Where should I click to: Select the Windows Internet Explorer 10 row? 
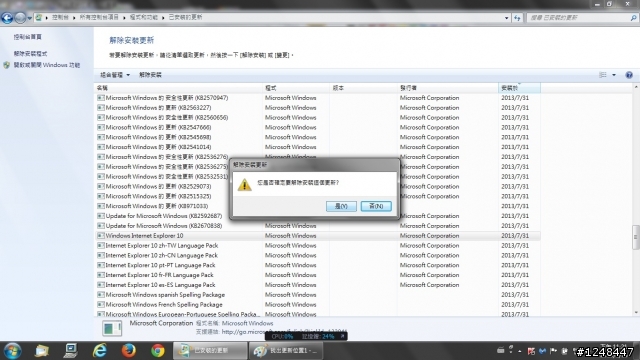(318, 236)
